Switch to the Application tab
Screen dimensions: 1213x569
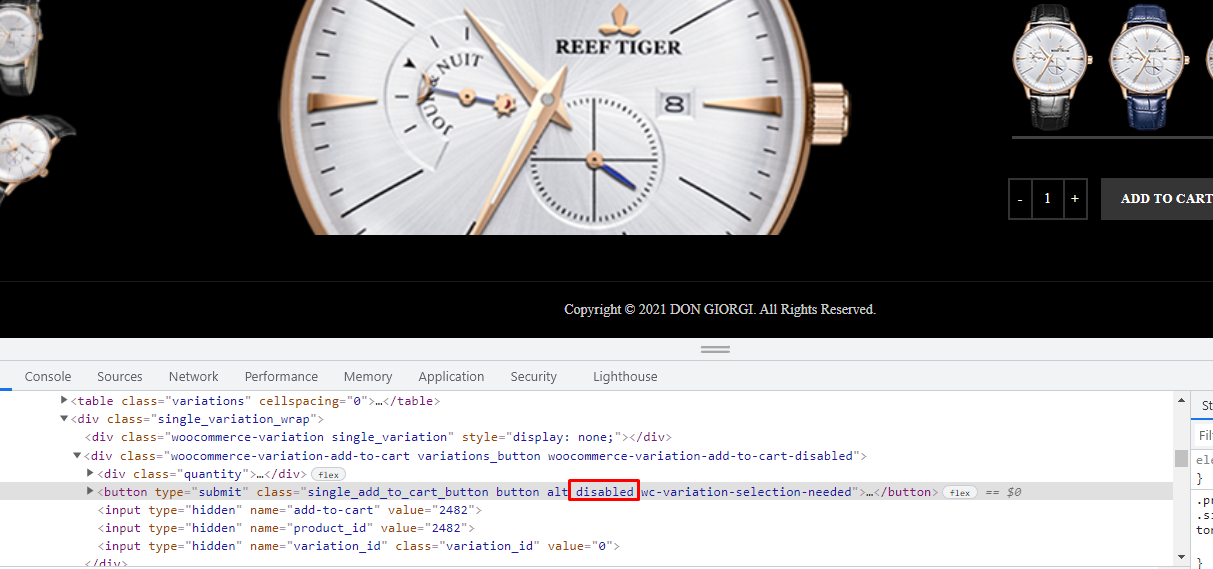coord(451,377)
